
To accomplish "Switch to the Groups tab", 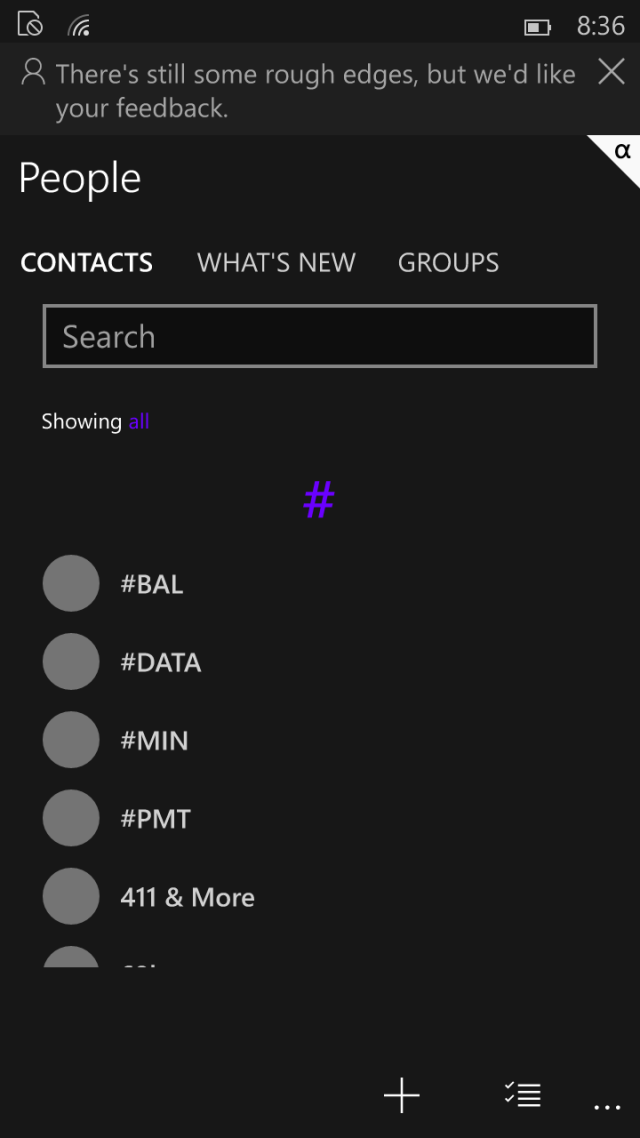I will tap(448, 263).
